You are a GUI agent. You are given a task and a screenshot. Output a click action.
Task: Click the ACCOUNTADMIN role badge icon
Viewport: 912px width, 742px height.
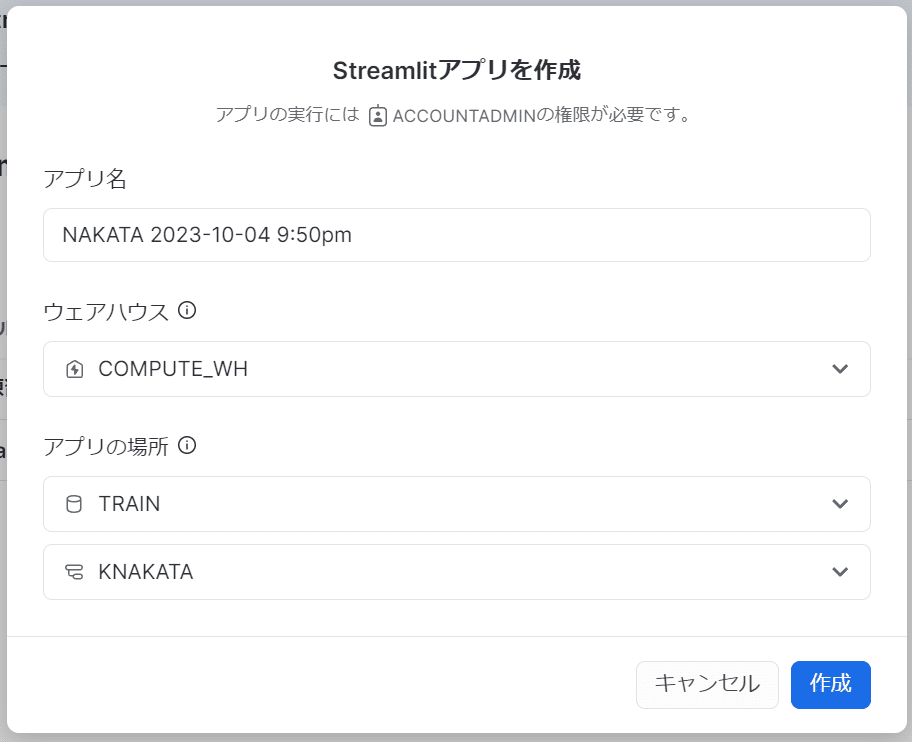(x=377, y=115)
